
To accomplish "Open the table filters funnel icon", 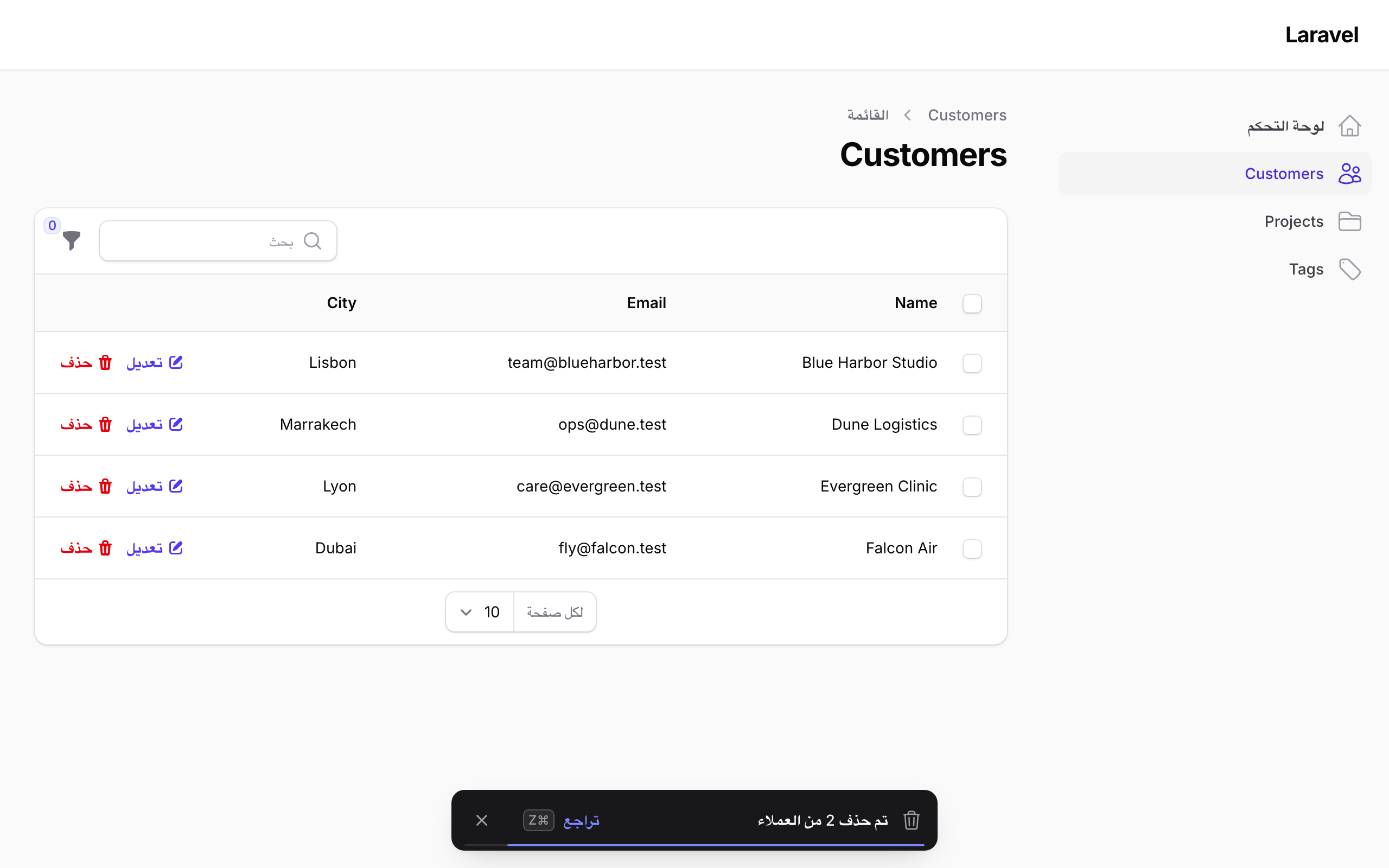I will pyautogui.click(x=71, y=240).
